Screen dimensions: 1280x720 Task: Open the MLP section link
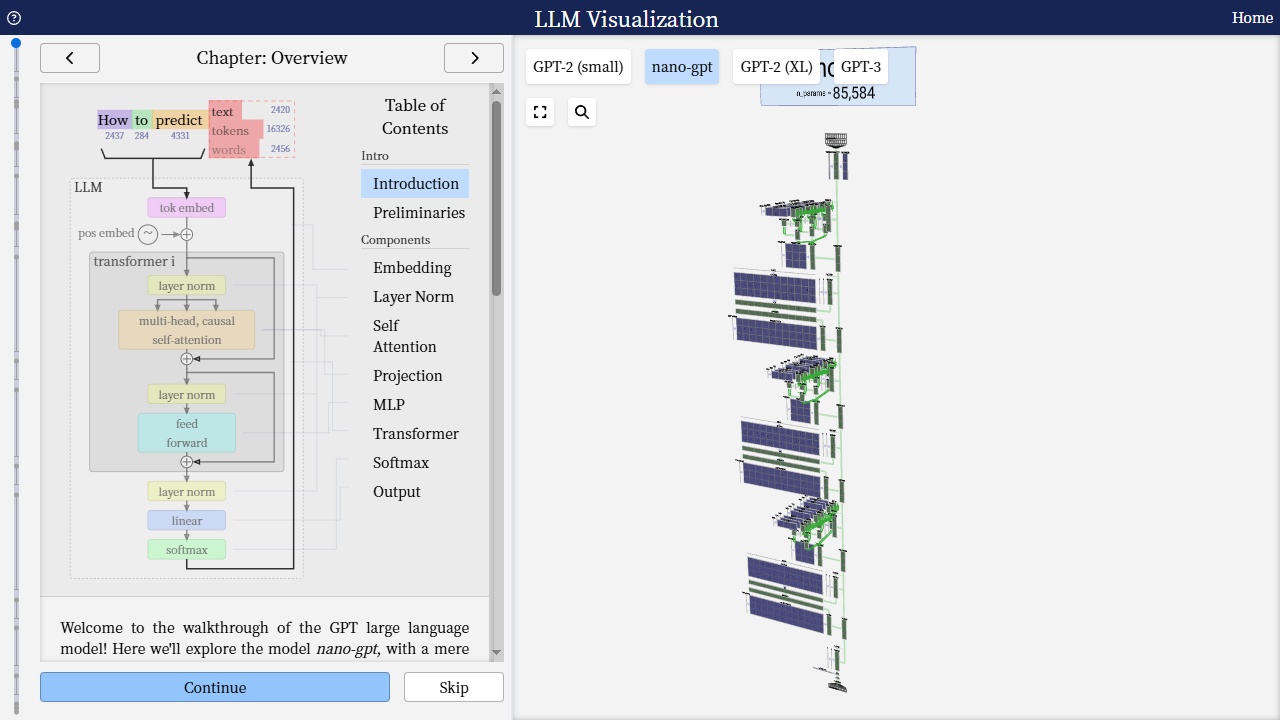(x=389, y=405)
